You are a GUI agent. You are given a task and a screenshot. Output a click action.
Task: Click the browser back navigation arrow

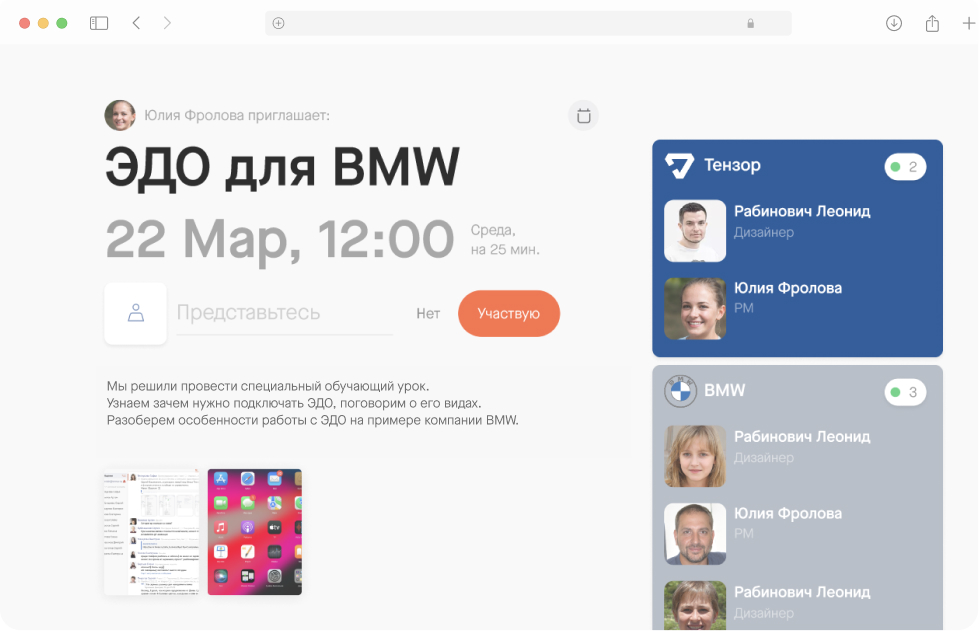tap(136, 22)
